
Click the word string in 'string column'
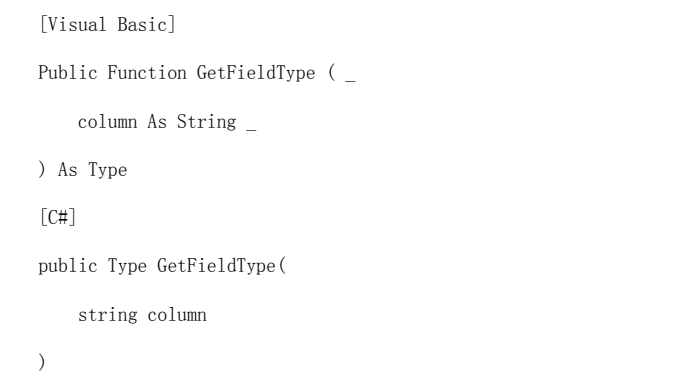tap(107, 315)
